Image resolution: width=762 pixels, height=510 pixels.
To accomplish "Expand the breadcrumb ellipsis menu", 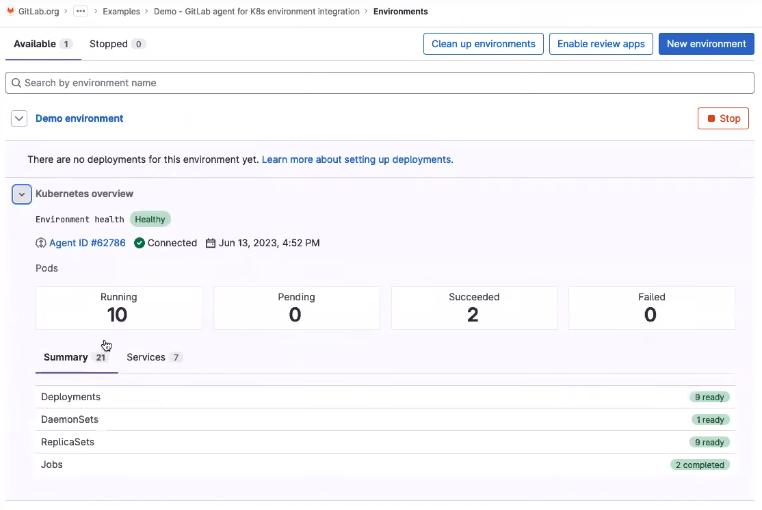I will click(x=81, y=11).
